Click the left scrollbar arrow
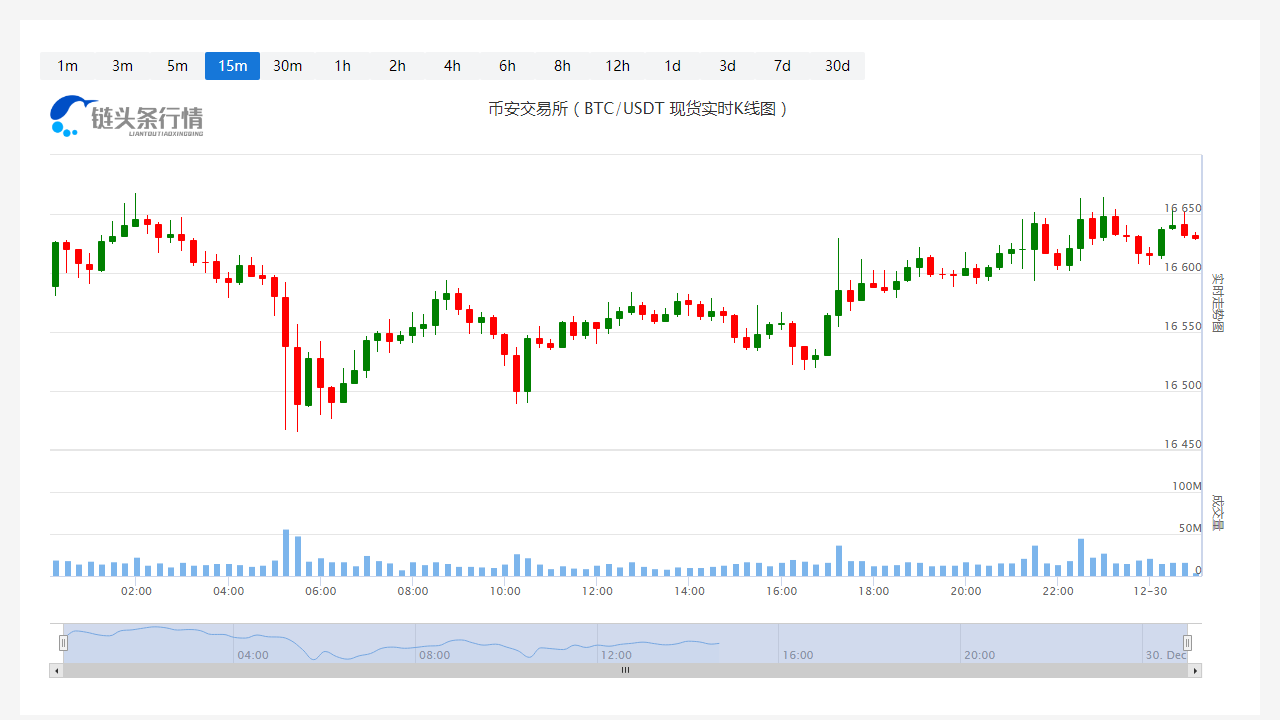 pyautogui.click(x=56, y=670)
